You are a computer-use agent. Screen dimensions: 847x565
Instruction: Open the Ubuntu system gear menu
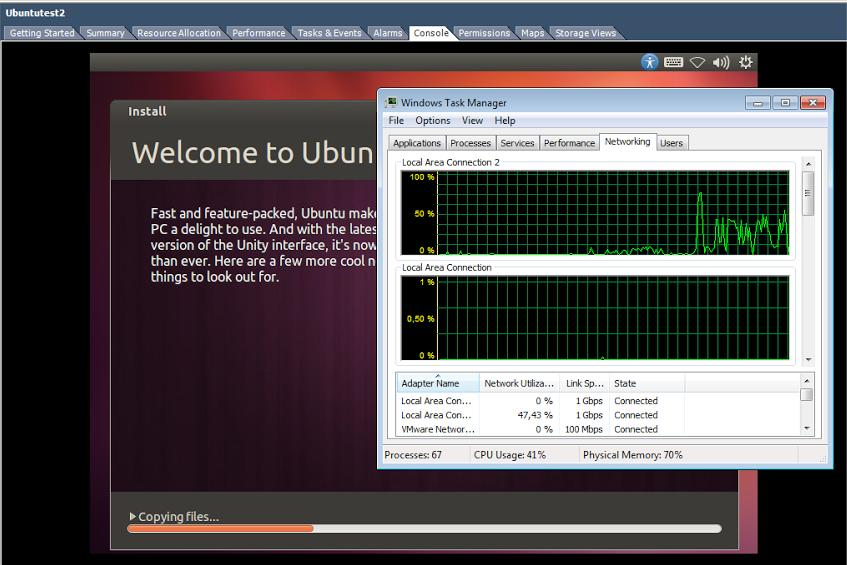[745, 62]
